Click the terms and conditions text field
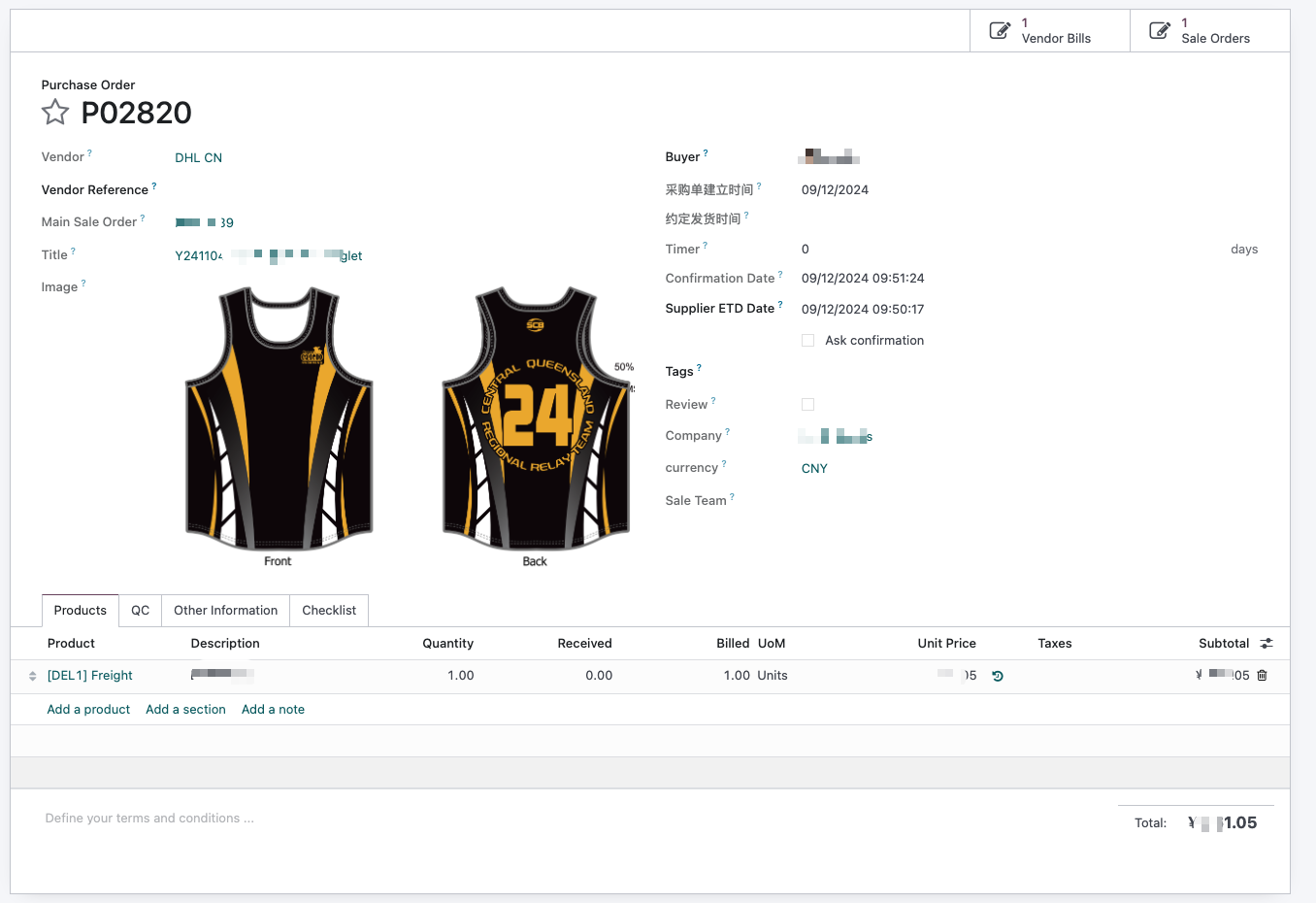 [563, 819]
